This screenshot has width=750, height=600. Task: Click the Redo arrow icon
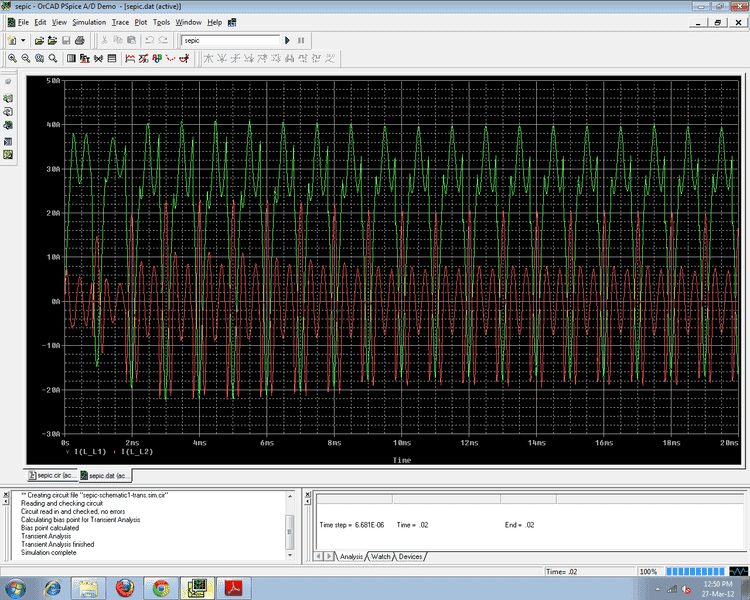tap(163, 40)
